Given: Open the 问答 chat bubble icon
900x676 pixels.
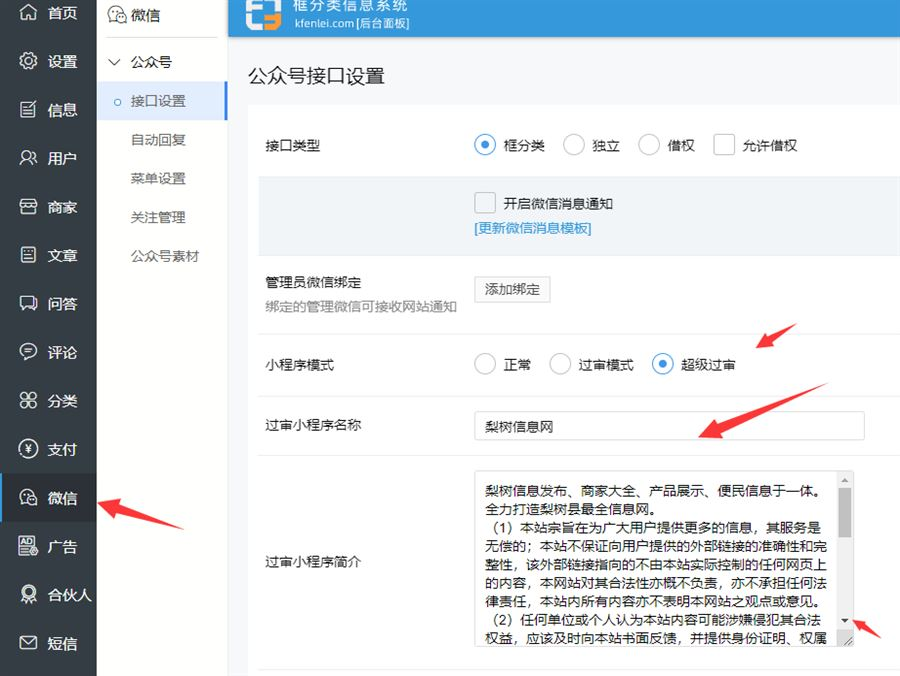Looking at the screenshot, I should click(28, 304).
